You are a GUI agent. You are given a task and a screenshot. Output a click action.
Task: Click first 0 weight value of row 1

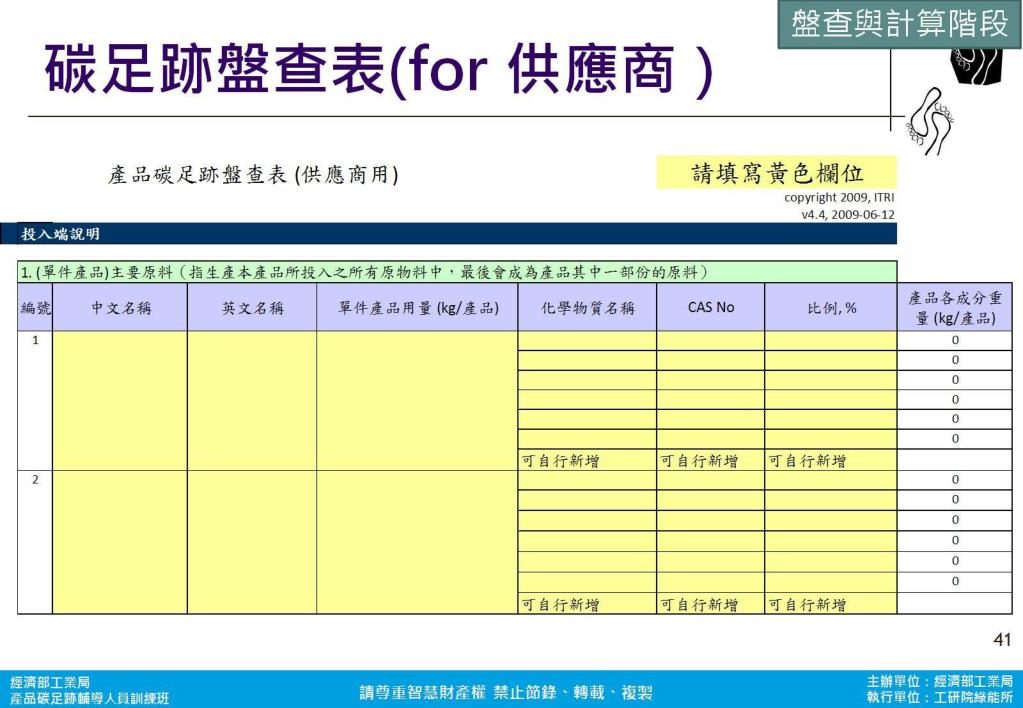pyautogui.click(x=955, y=340)
